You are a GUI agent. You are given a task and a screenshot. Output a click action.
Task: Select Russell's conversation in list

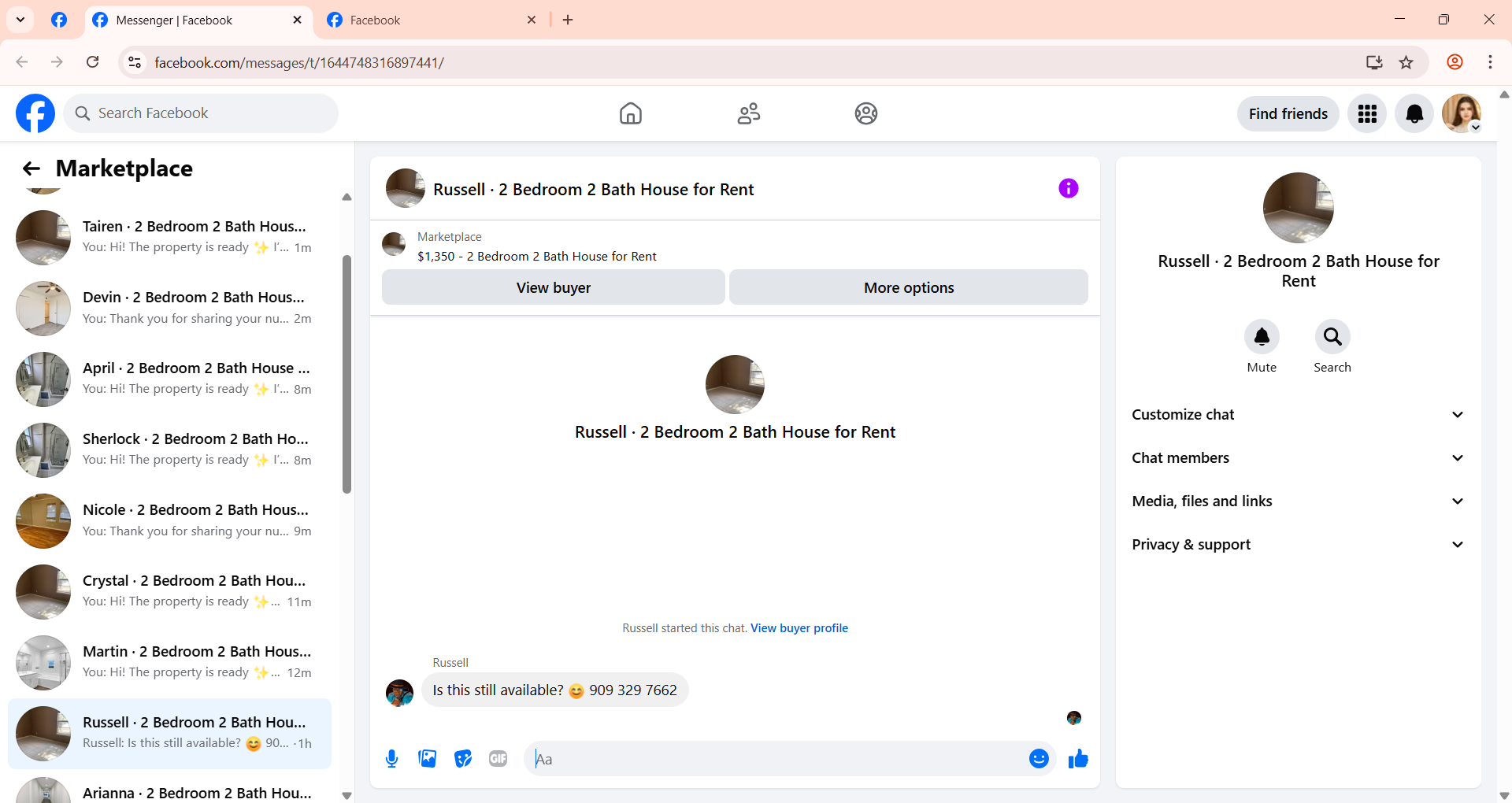coord(169,733)
